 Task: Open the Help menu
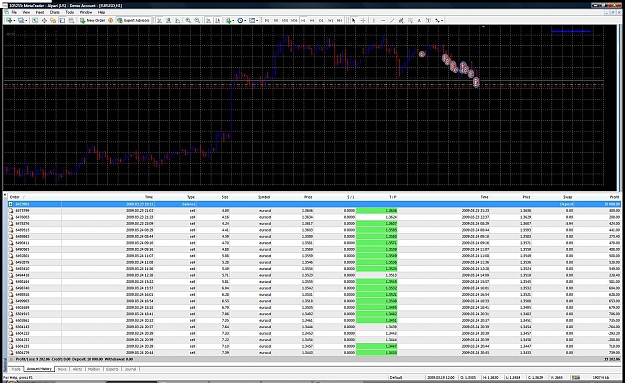(102, 12)
